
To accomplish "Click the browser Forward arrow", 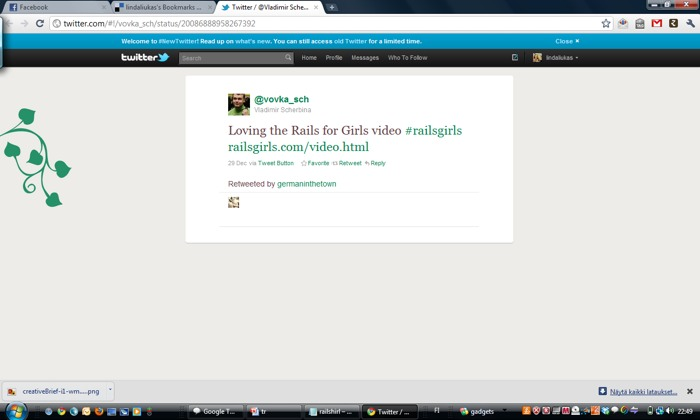I will 24,23.
